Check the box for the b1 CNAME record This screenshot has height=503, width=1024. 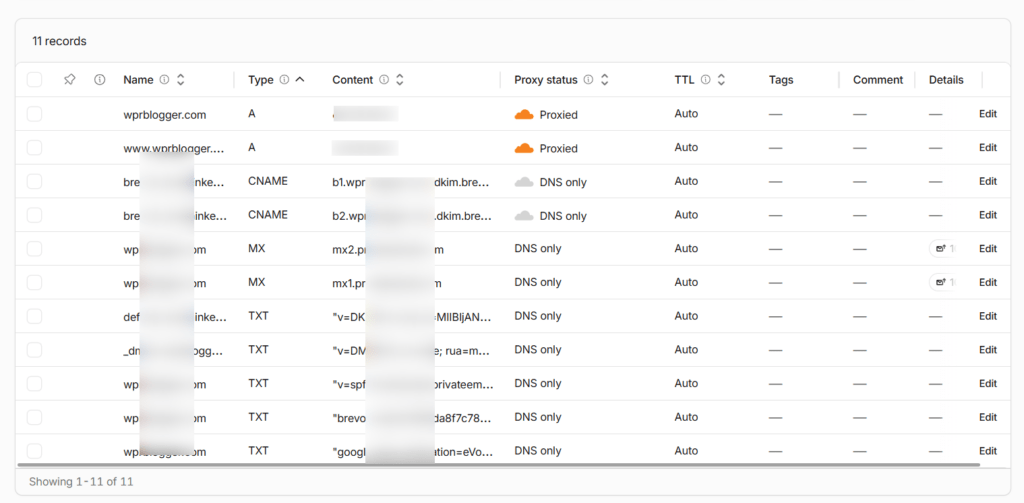34,182
